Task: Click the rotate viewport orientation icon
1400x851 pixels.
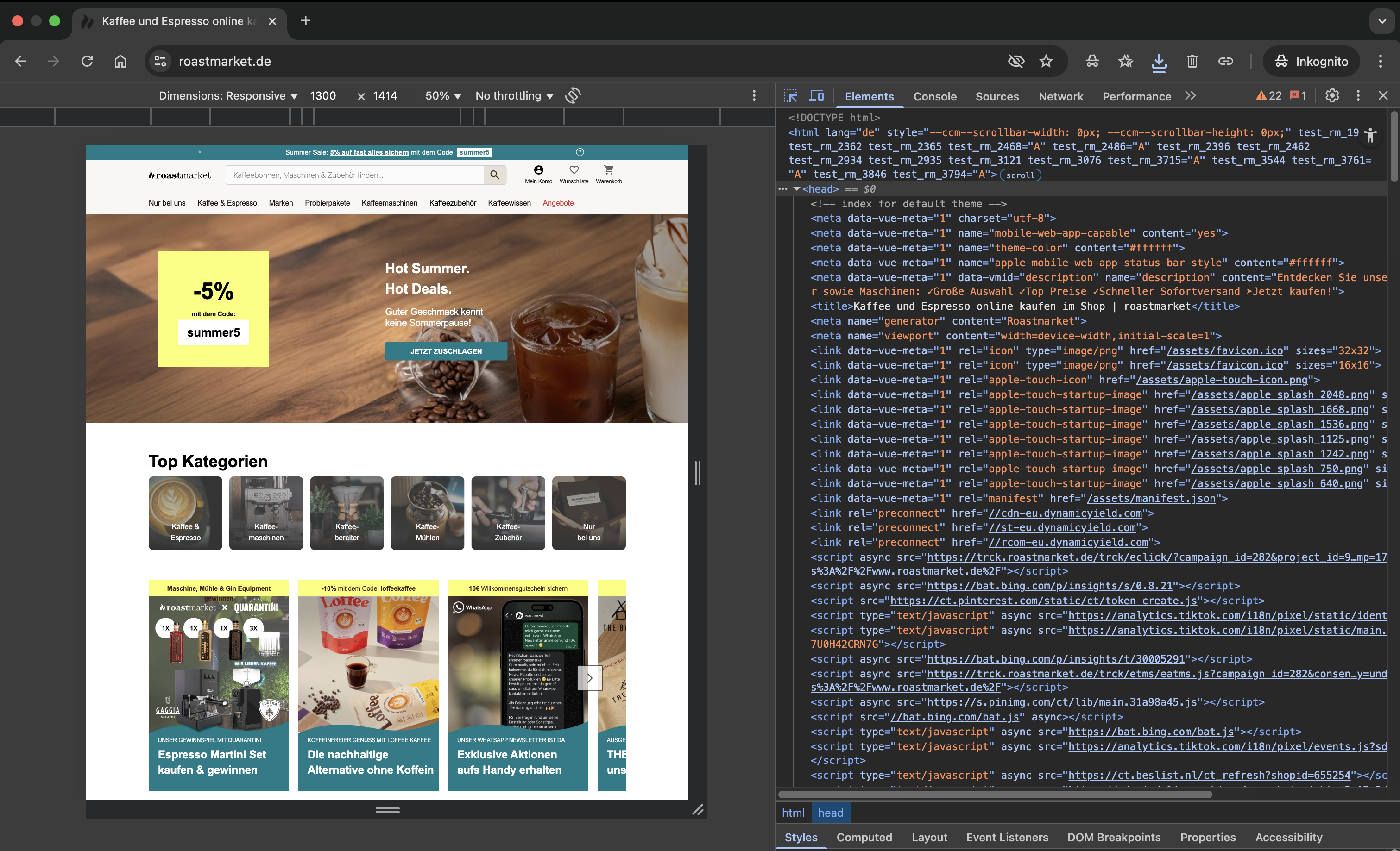Action: click(573, 95)
